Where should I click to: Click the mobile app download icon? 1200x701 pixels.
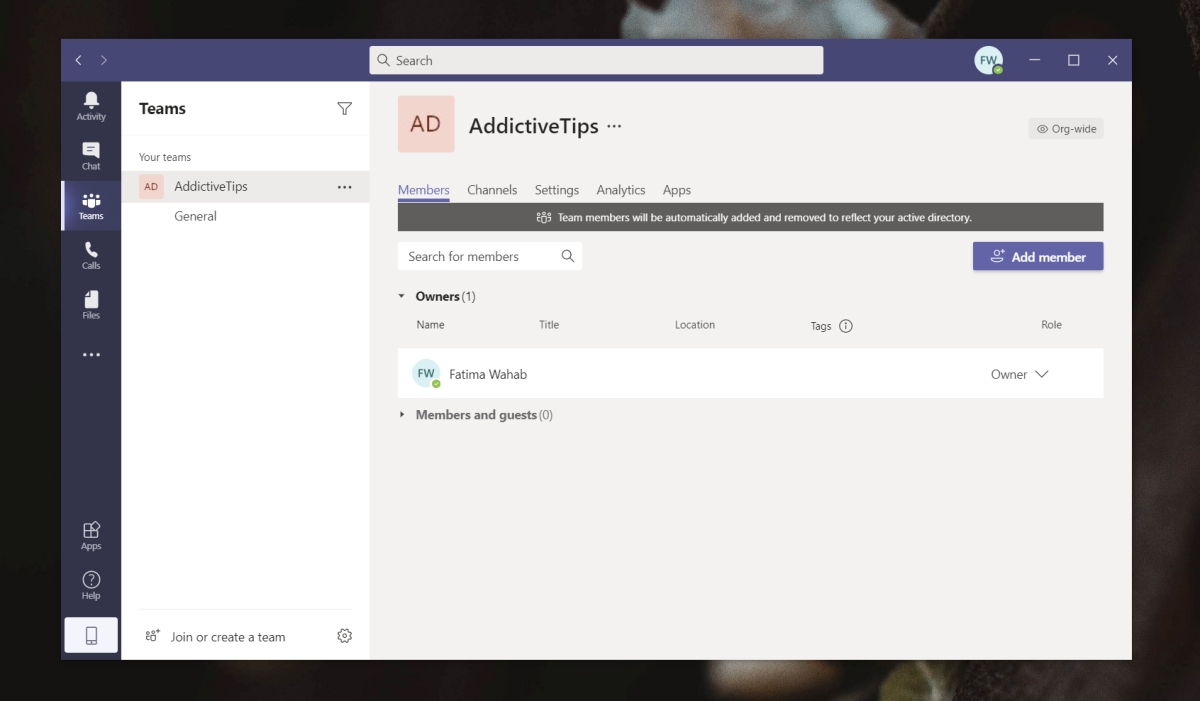pos(91,635)
